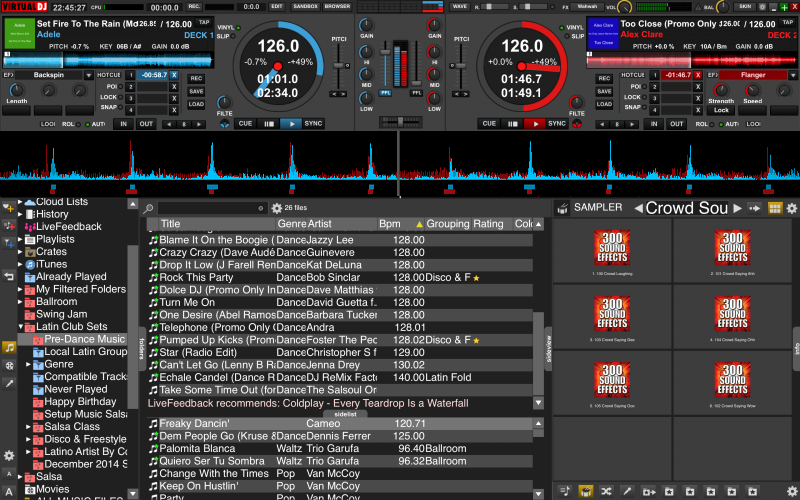Click the shuffle icon in bottom sideview bar
Screen dimensions: 800x500
click(606, 491)
